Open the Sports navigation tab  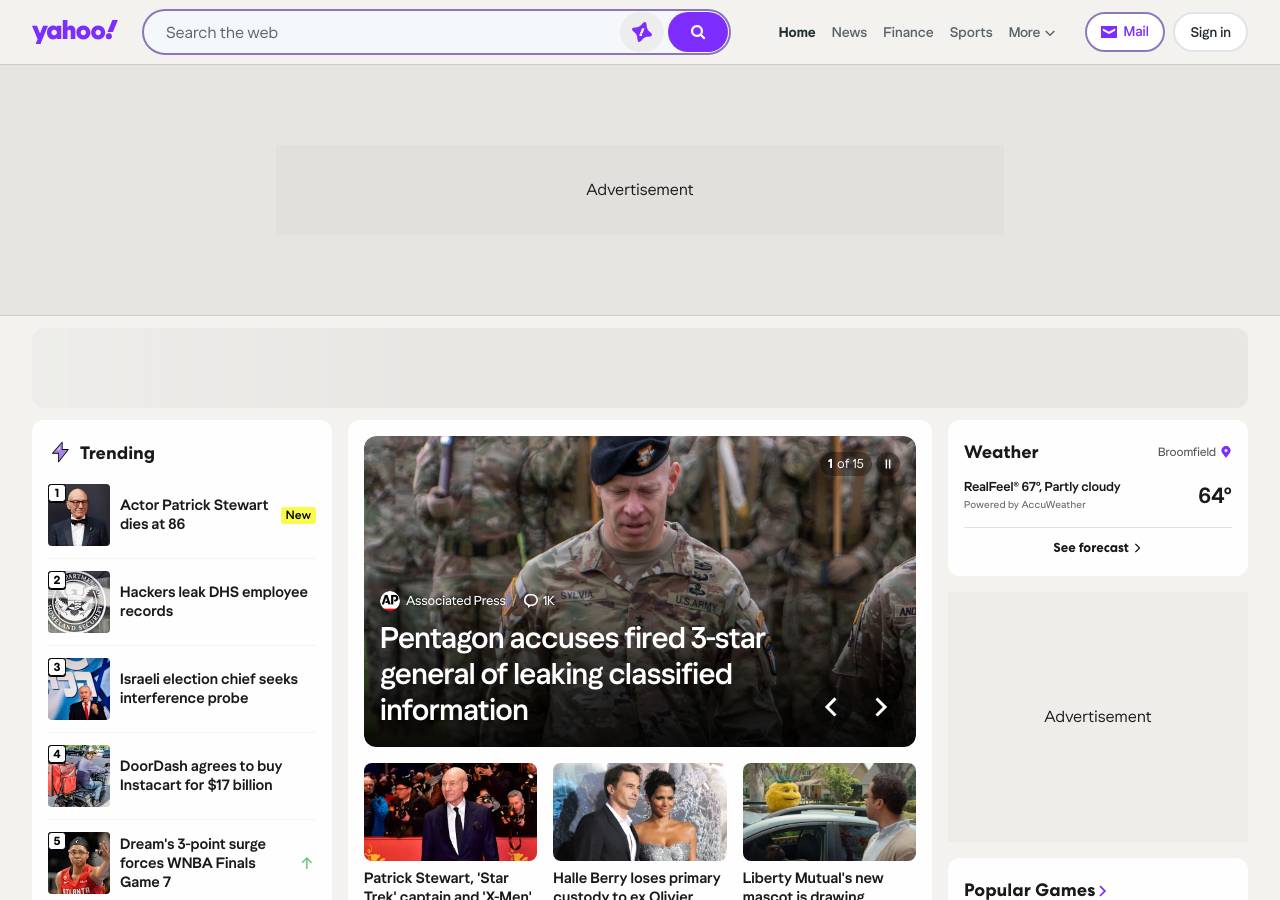(971, 32)
